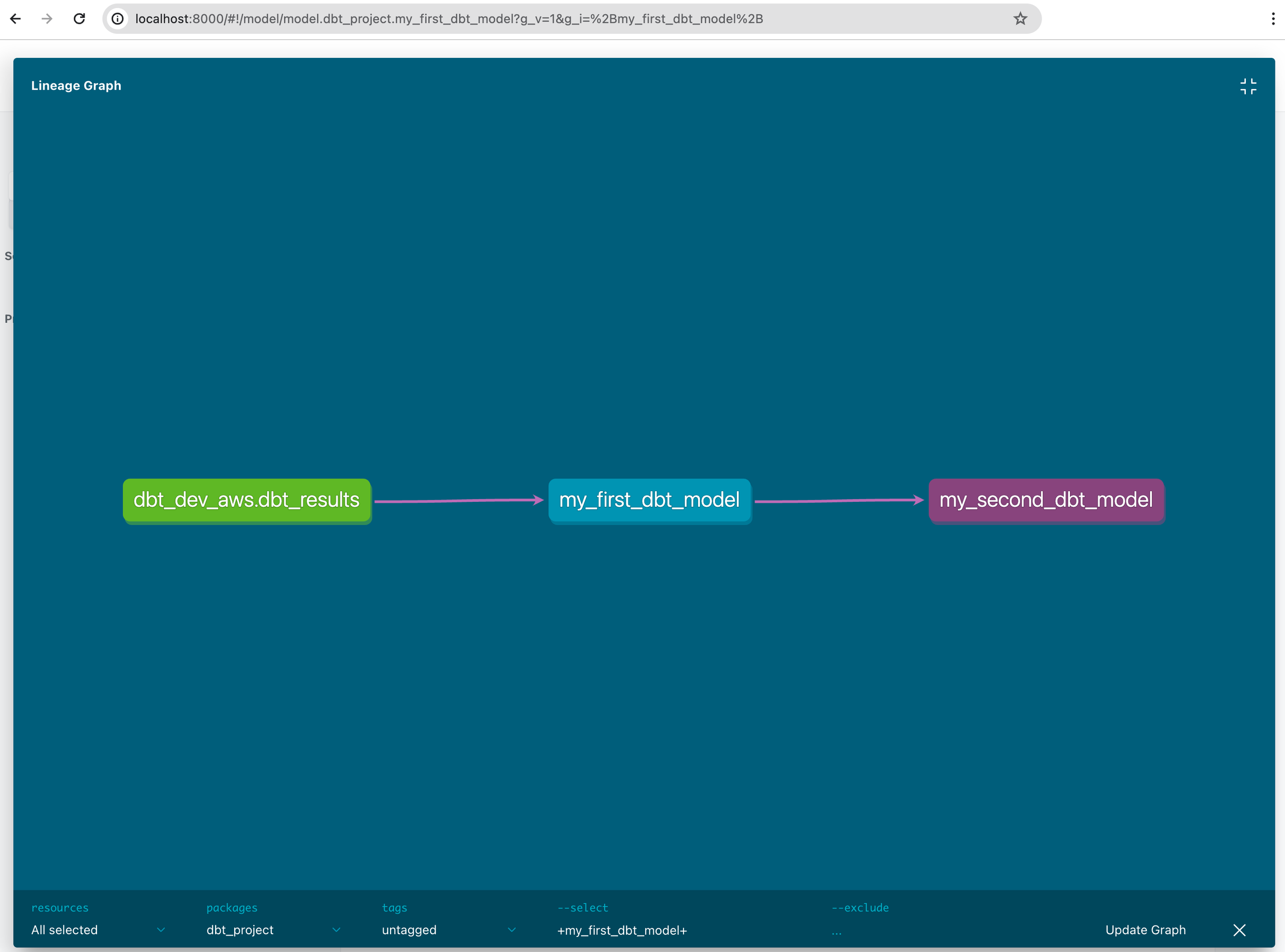The image size is (1285, 952).
Task: Close the graph selector bar with X
Action: [x=1239, y=930]
